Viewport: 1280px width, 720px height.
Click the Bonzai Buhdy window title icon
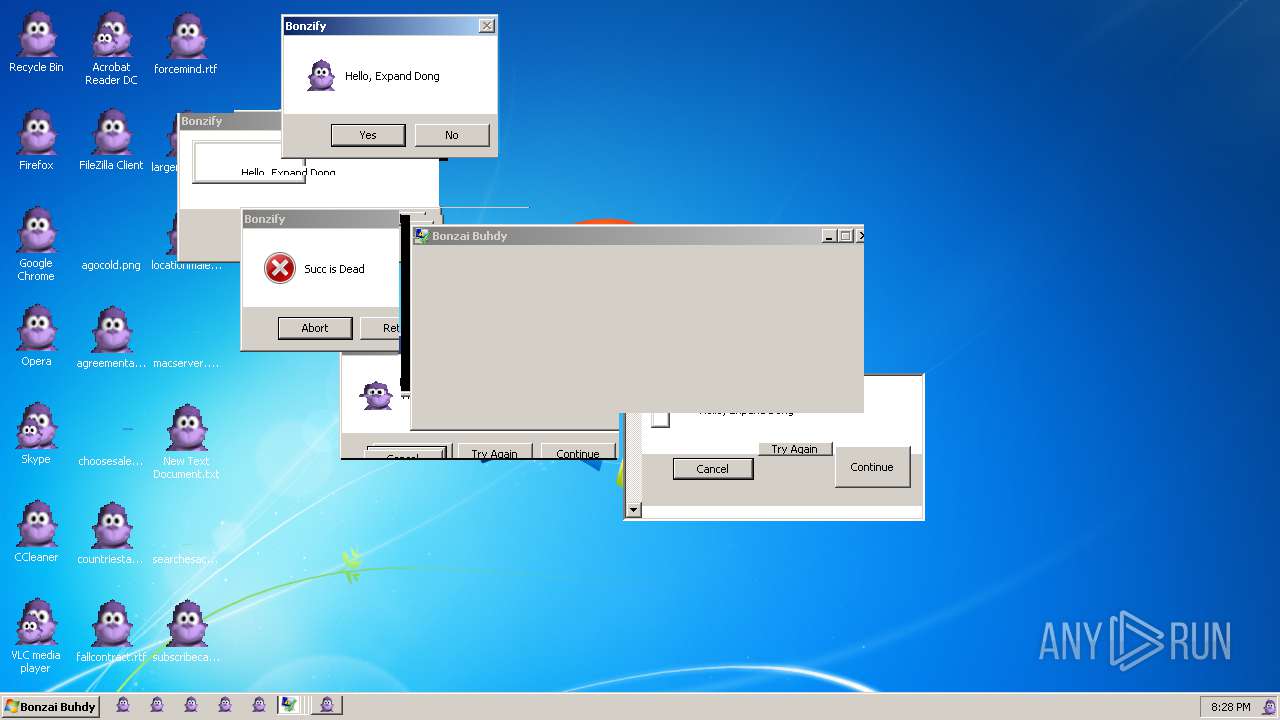[422, 236]
